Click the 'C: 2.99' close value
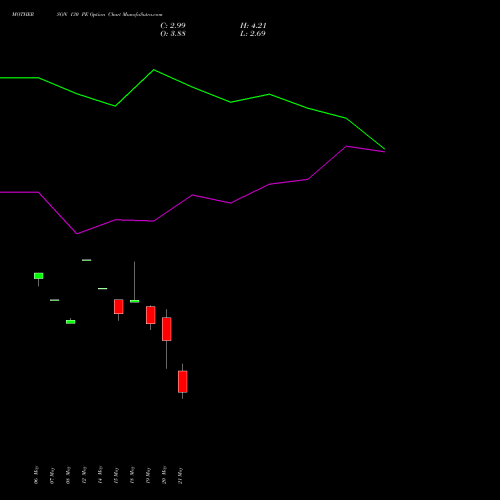 coord(173,26)
